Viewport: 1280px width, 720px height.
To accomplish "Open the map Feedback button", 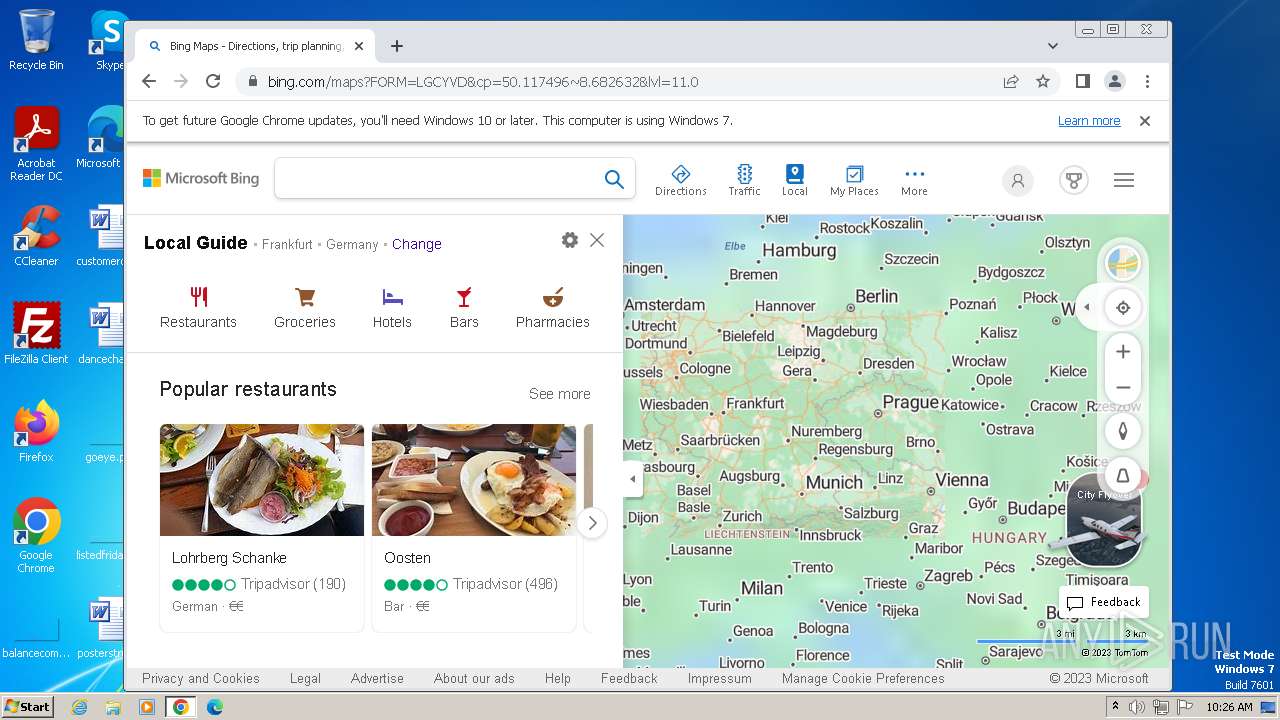I will 1104,602.
